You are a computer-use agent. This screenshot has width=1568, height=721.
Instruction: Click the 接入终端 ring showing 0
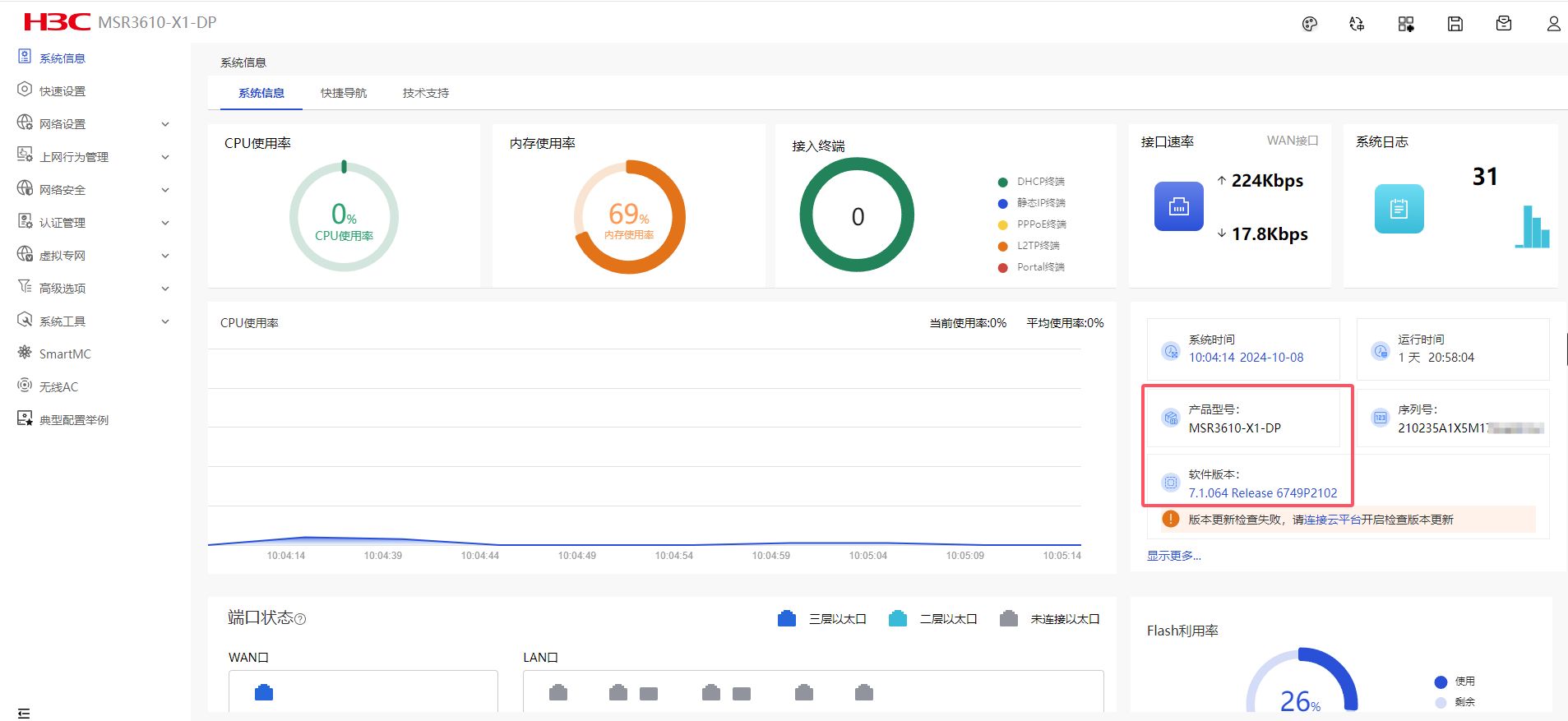(857, 215)
